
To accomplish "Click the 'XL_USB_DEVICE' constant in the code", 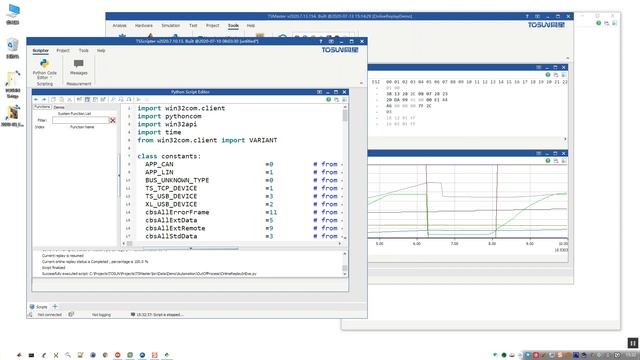I will (171, 204).
